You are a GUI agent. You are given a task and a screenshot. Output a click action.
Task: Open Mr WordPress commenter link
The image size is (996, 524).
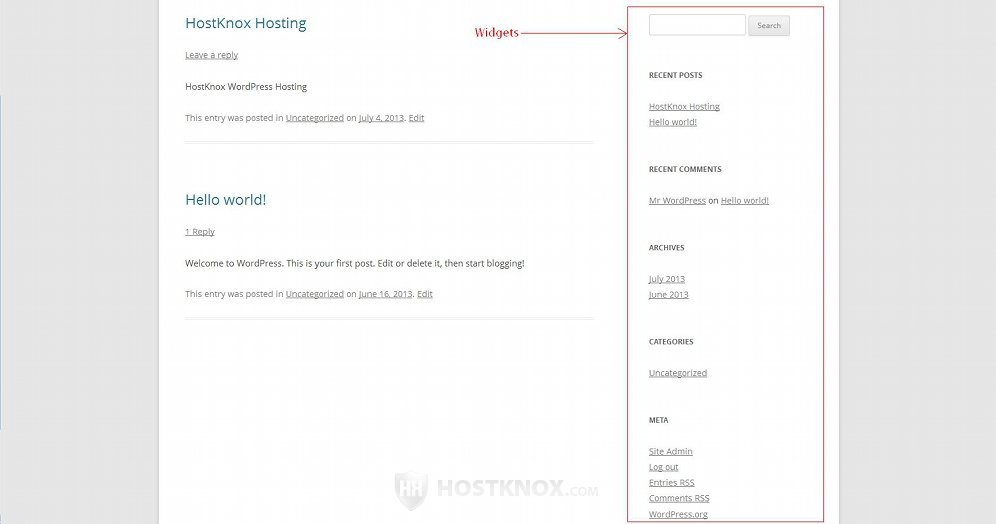point(677,201)
